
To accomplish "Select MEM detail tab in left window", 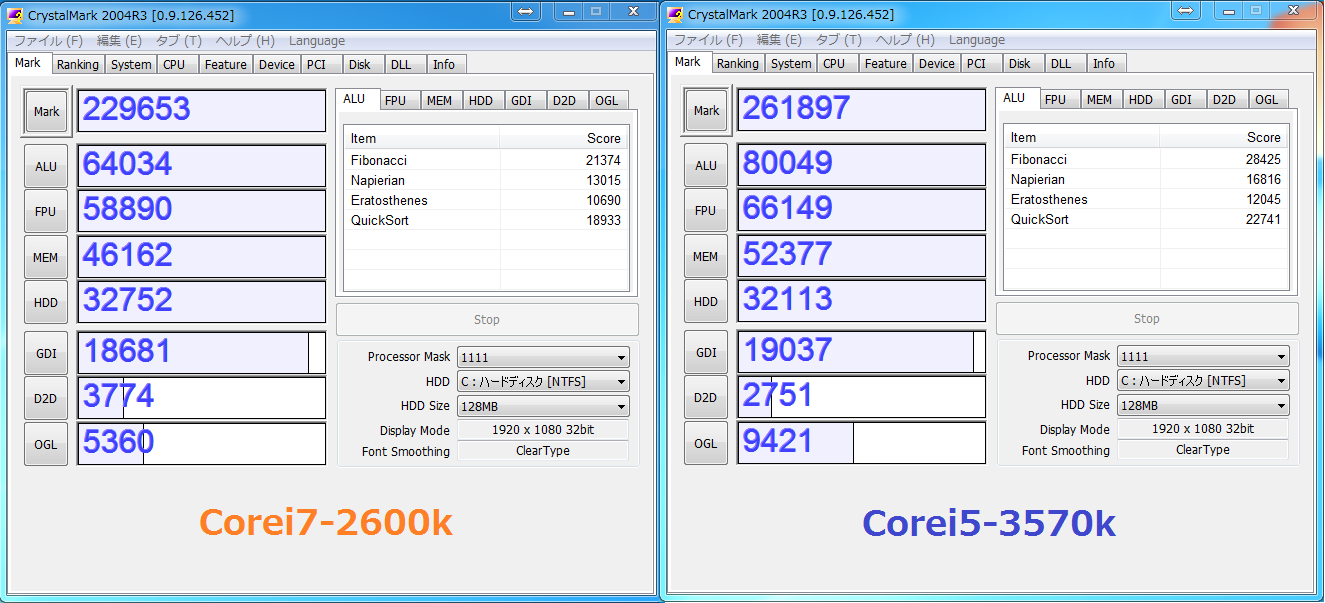I will pyautogui.click(x=439, y=101).
